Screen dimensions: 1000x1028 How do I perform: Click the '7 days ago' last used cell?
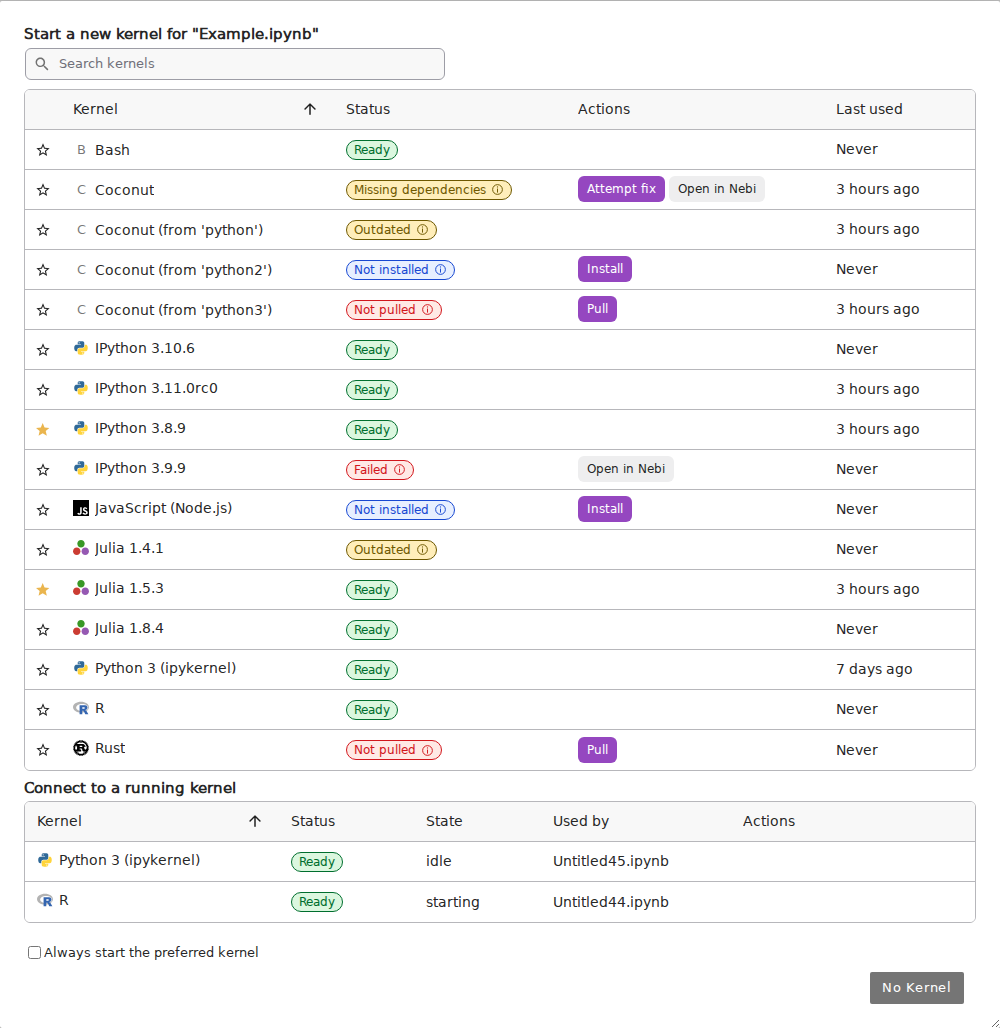click(874, 669)
